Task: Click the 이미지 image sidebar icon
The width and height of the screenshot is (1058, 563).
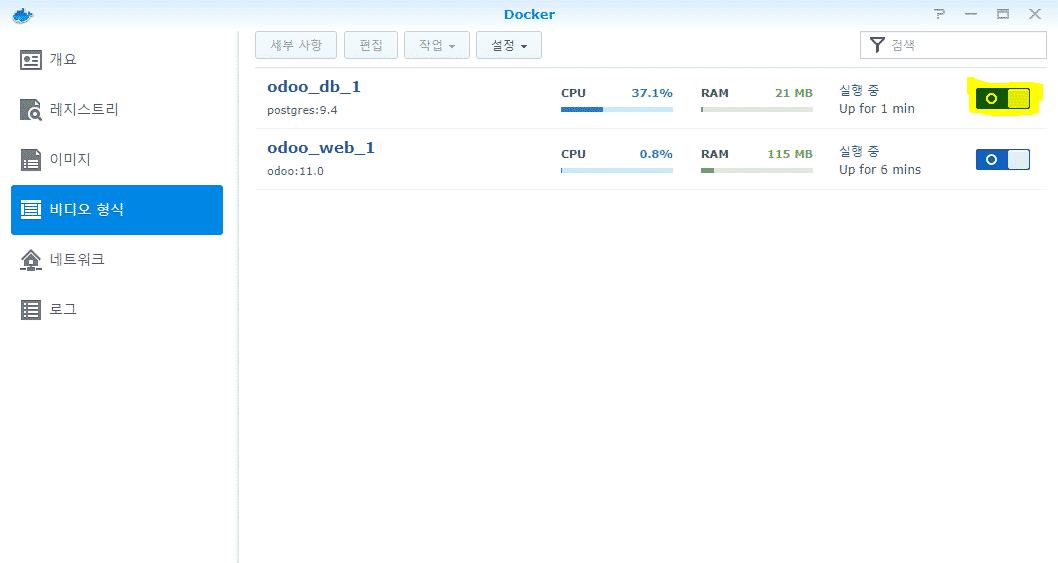Action: coord(32,160)
